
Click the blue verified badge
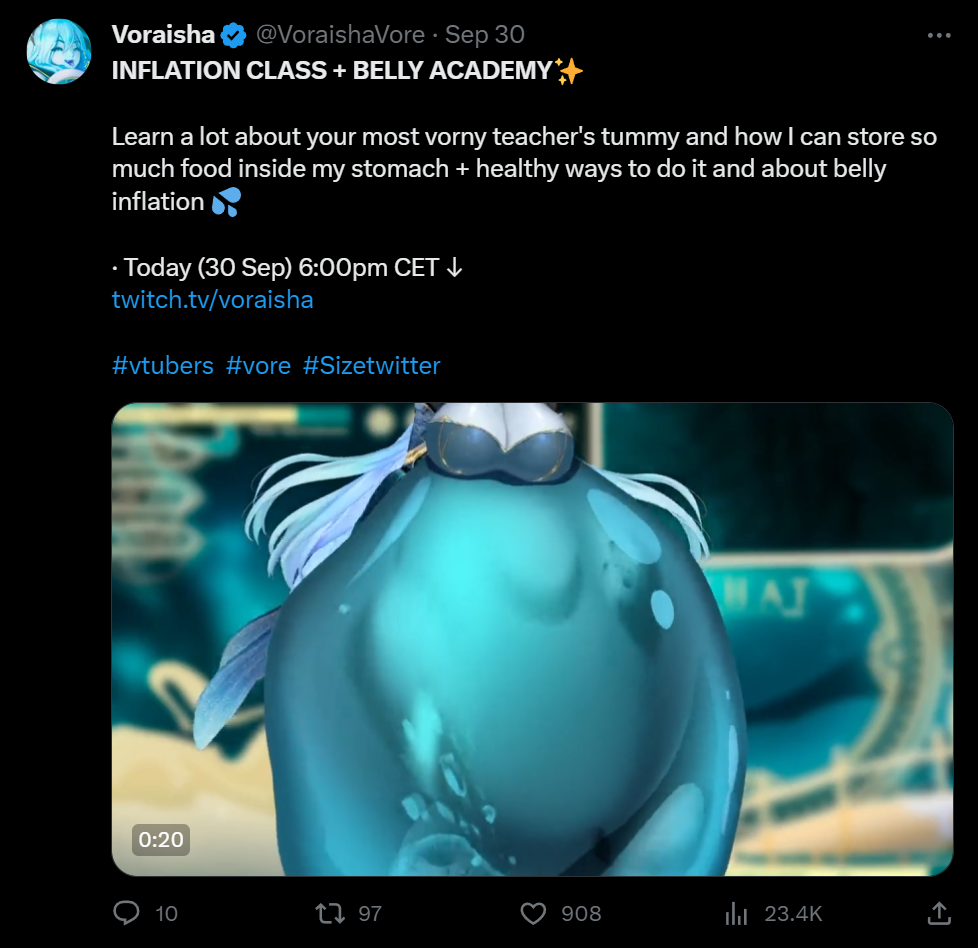(234, 36)
